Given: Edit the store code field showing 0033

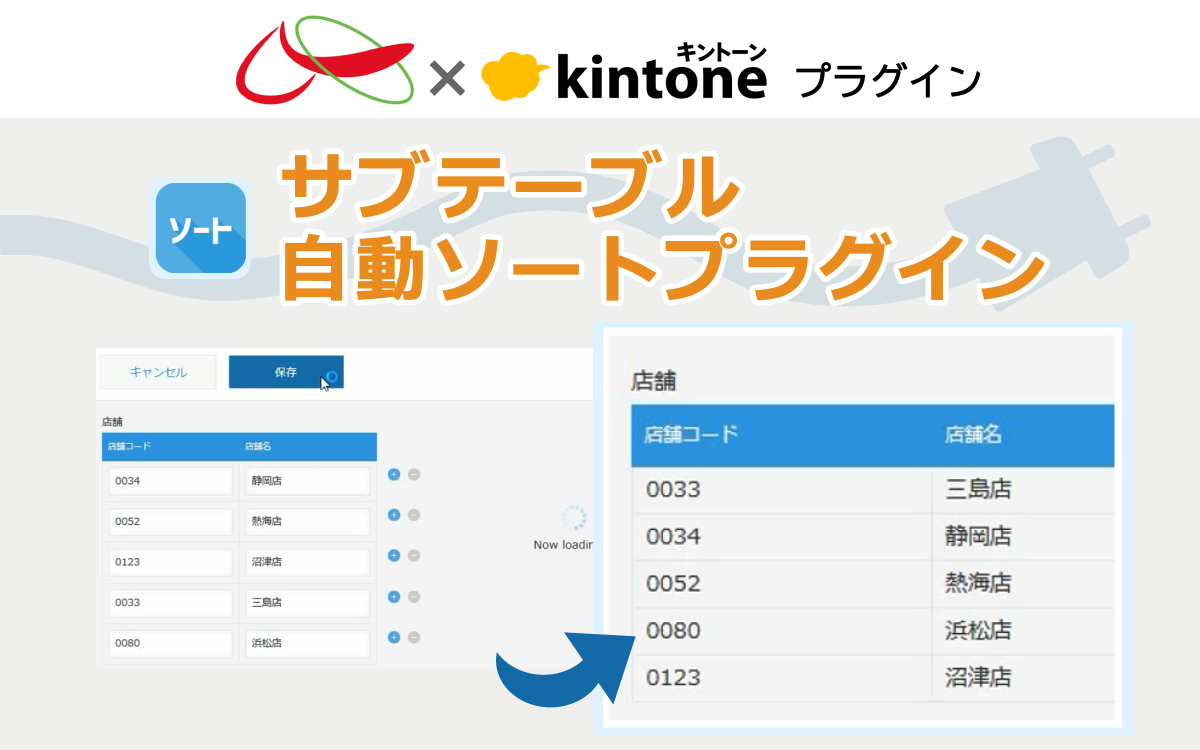Looking at the screenshot, I should (170, 603).
